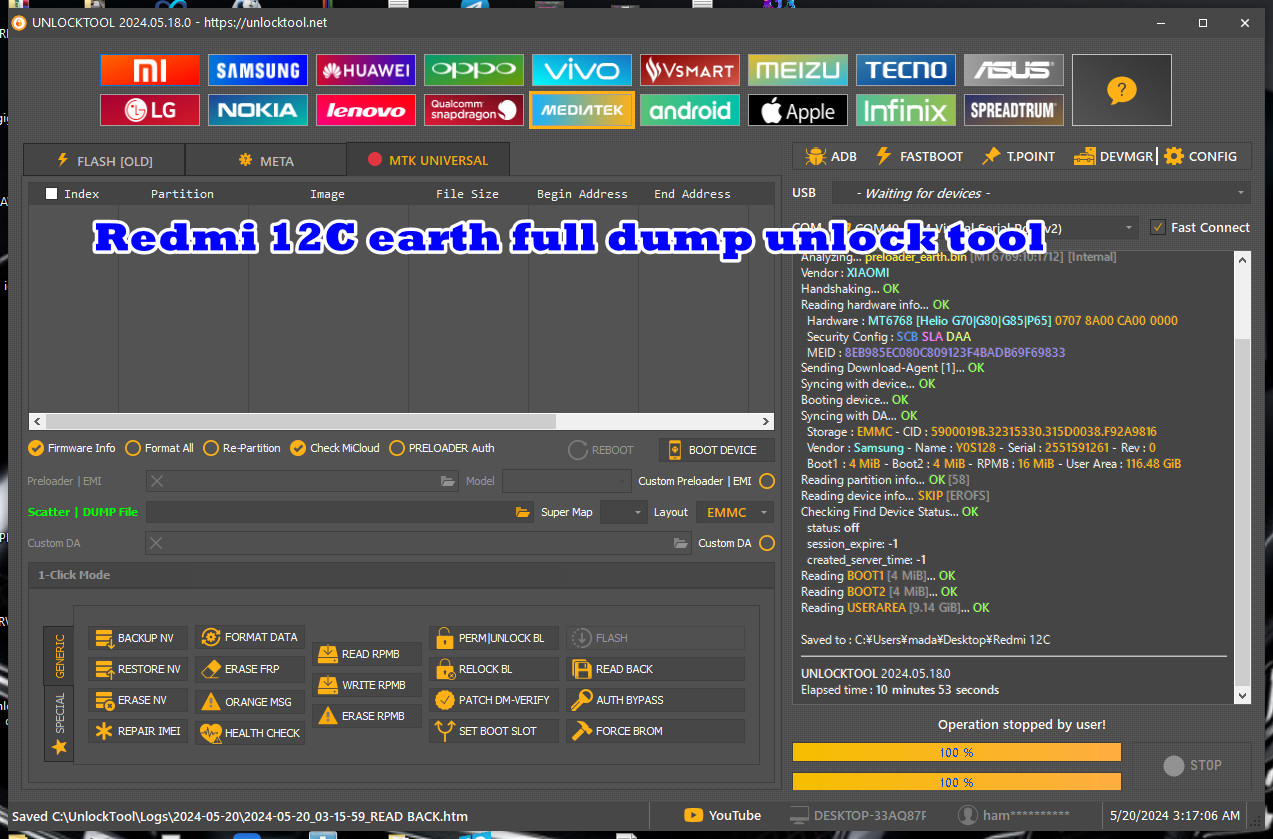This screenshot has height=839, width=1273.
Task: Open the Super Map dropdown
Action: 624,512
